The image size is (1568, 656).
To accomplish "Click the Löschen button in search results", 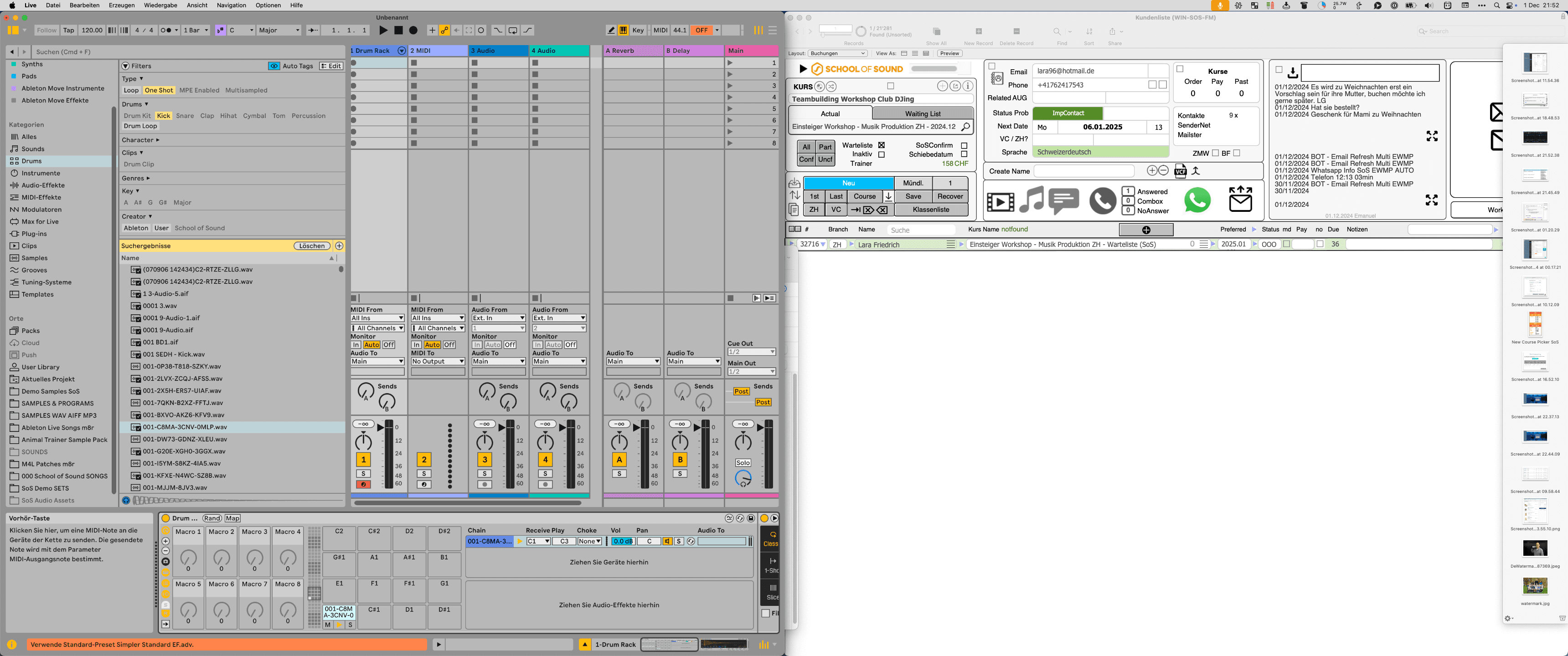I will click(312, 246).
